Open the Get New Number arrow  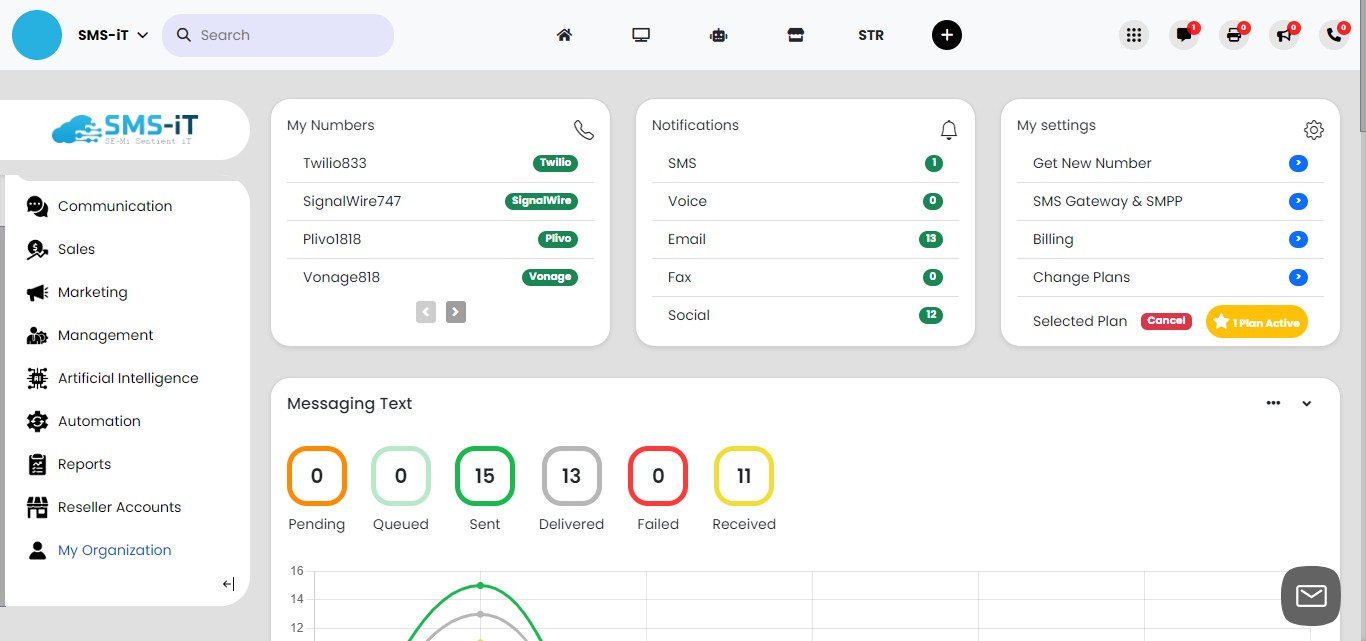tap(1298, 163)
